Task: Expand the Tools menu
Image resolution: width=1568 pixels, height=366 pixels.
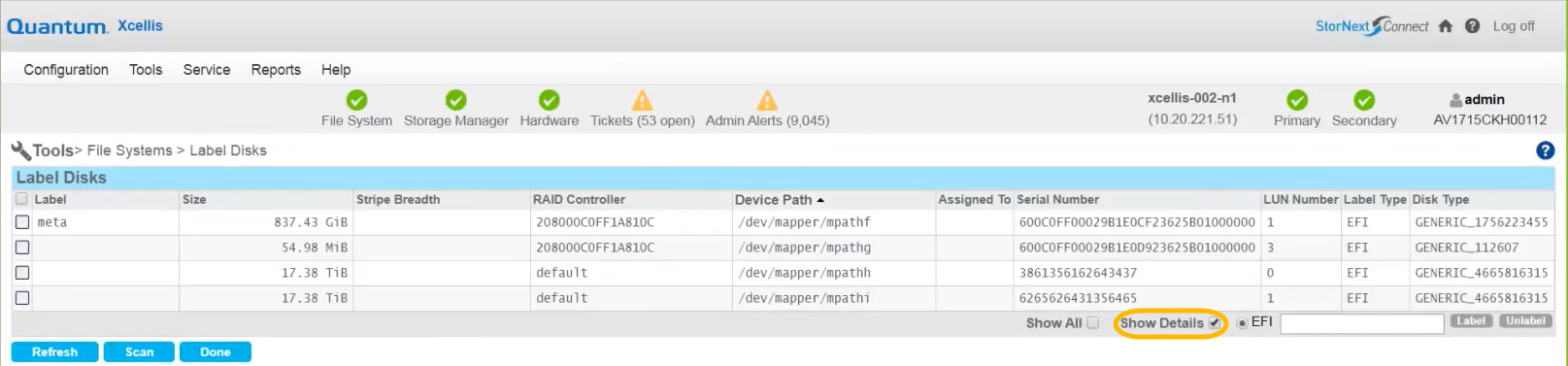Action: 146,70
